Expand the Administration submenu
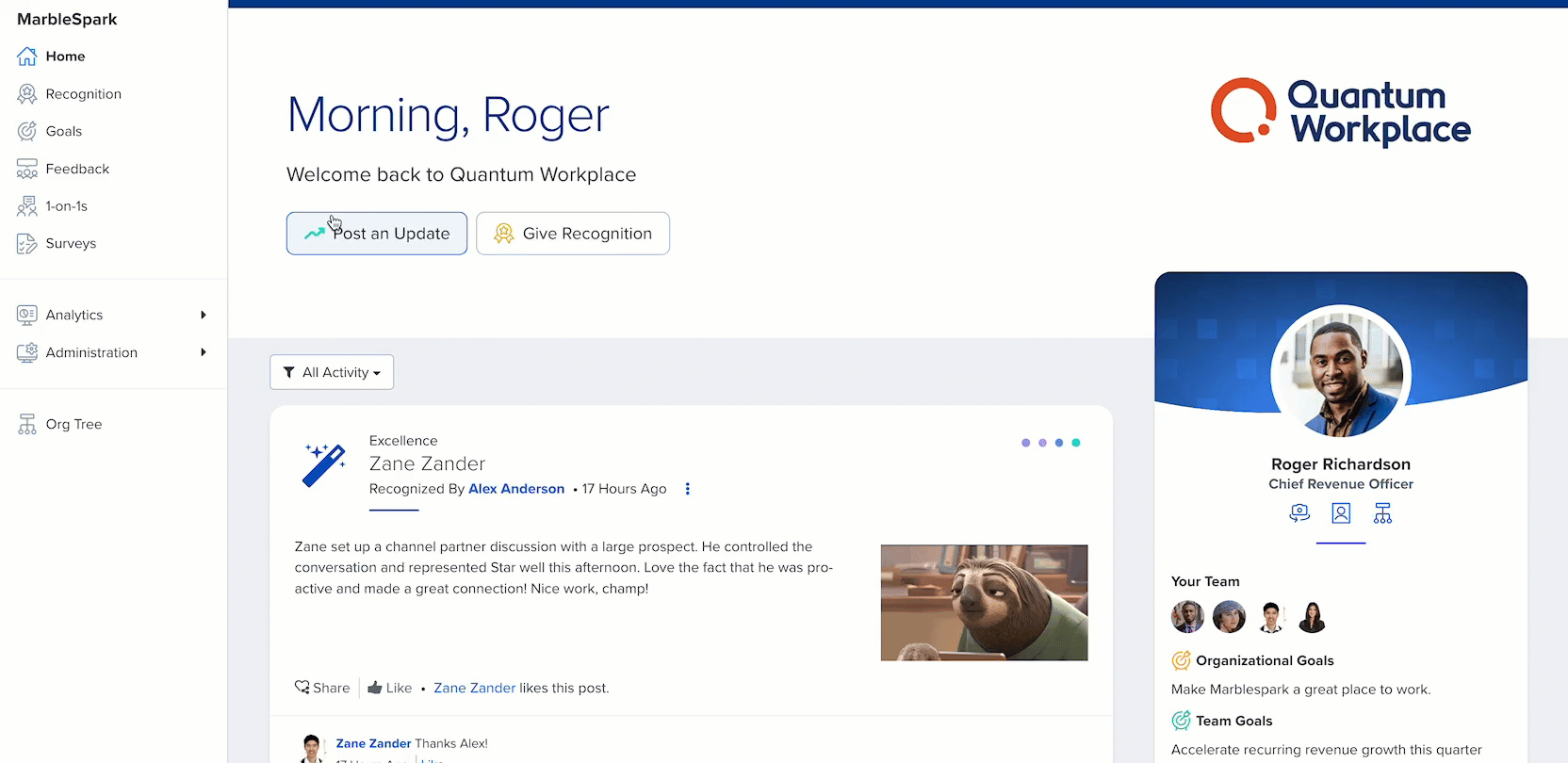1568x763 pixels. (204, 352)
